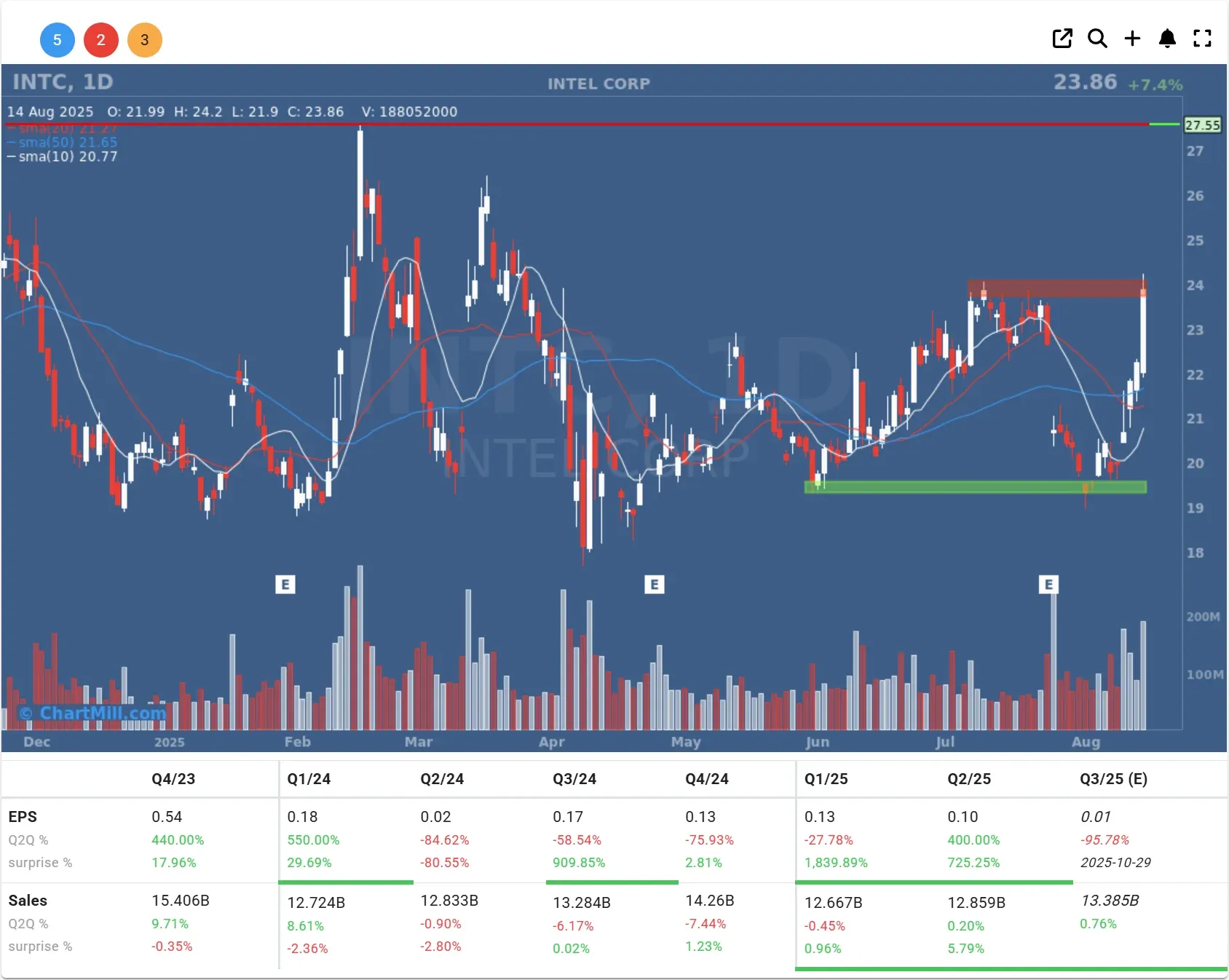Viewport: 1229px width, 980px height.
Task: Click the EPS surprise value 725.25%
Action: (973, 862)
